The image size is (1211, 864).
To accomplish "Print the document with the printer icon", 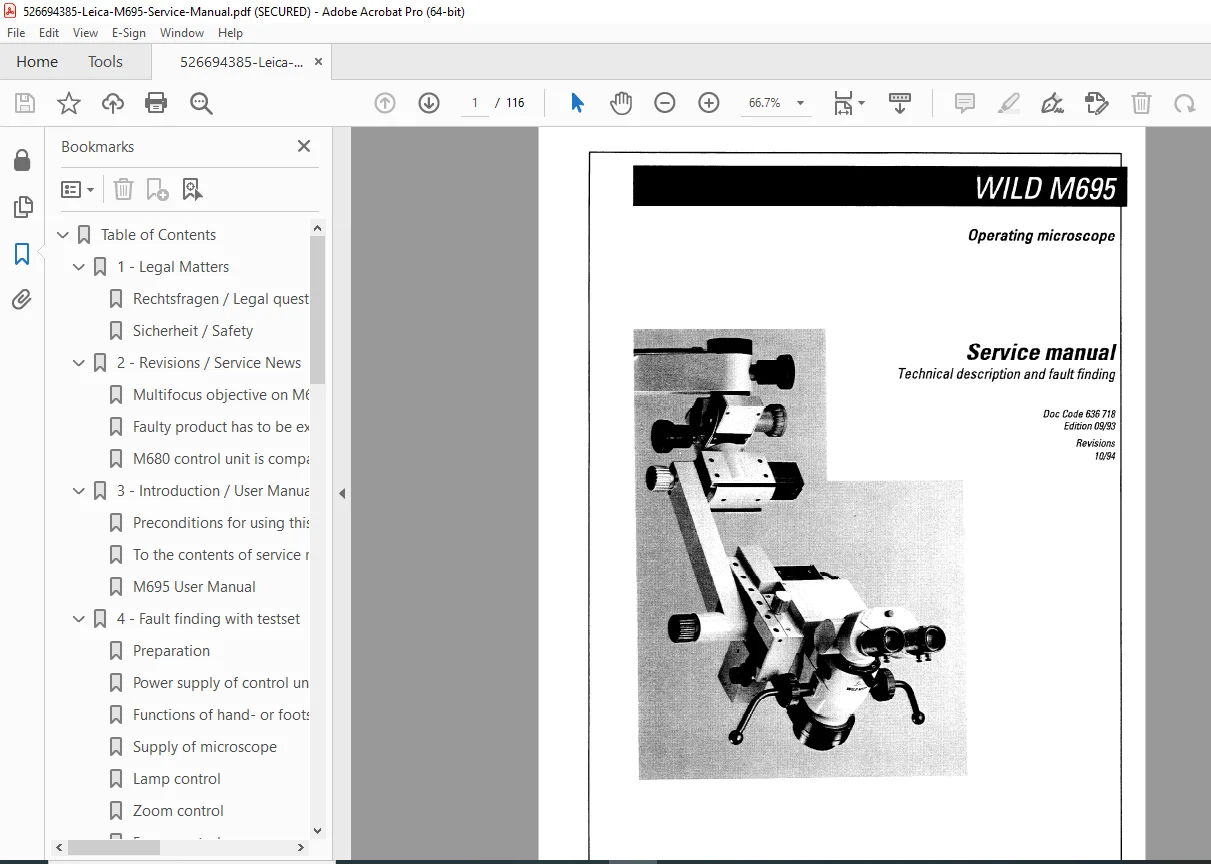I will coord(156,103).
